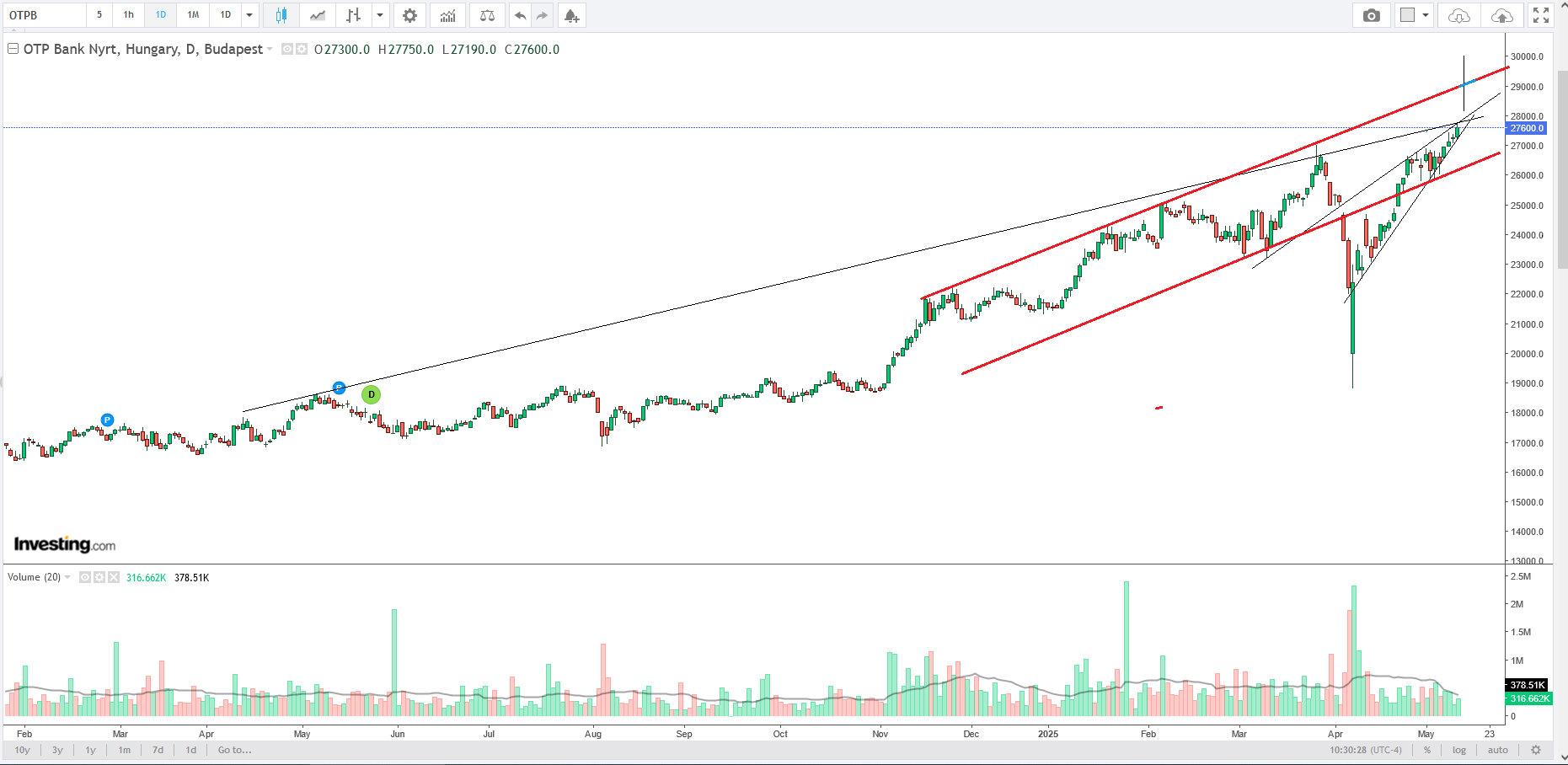Image resolution: width=1568 pixels, height=765 pixels.
Task: Toggle log scale at bottom right
Action: (x=1459, y=750)
